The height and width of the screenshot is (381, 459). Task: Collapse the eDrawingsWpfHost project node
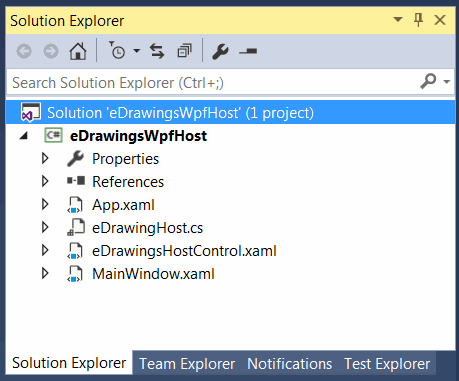(x=23, y=136)
